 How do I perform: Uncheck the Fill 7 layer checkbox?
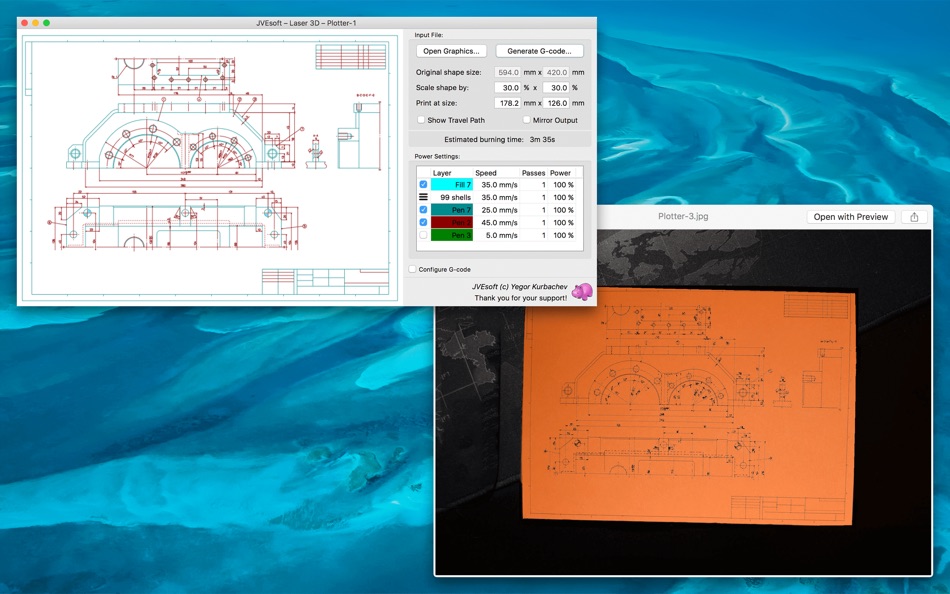424,184
